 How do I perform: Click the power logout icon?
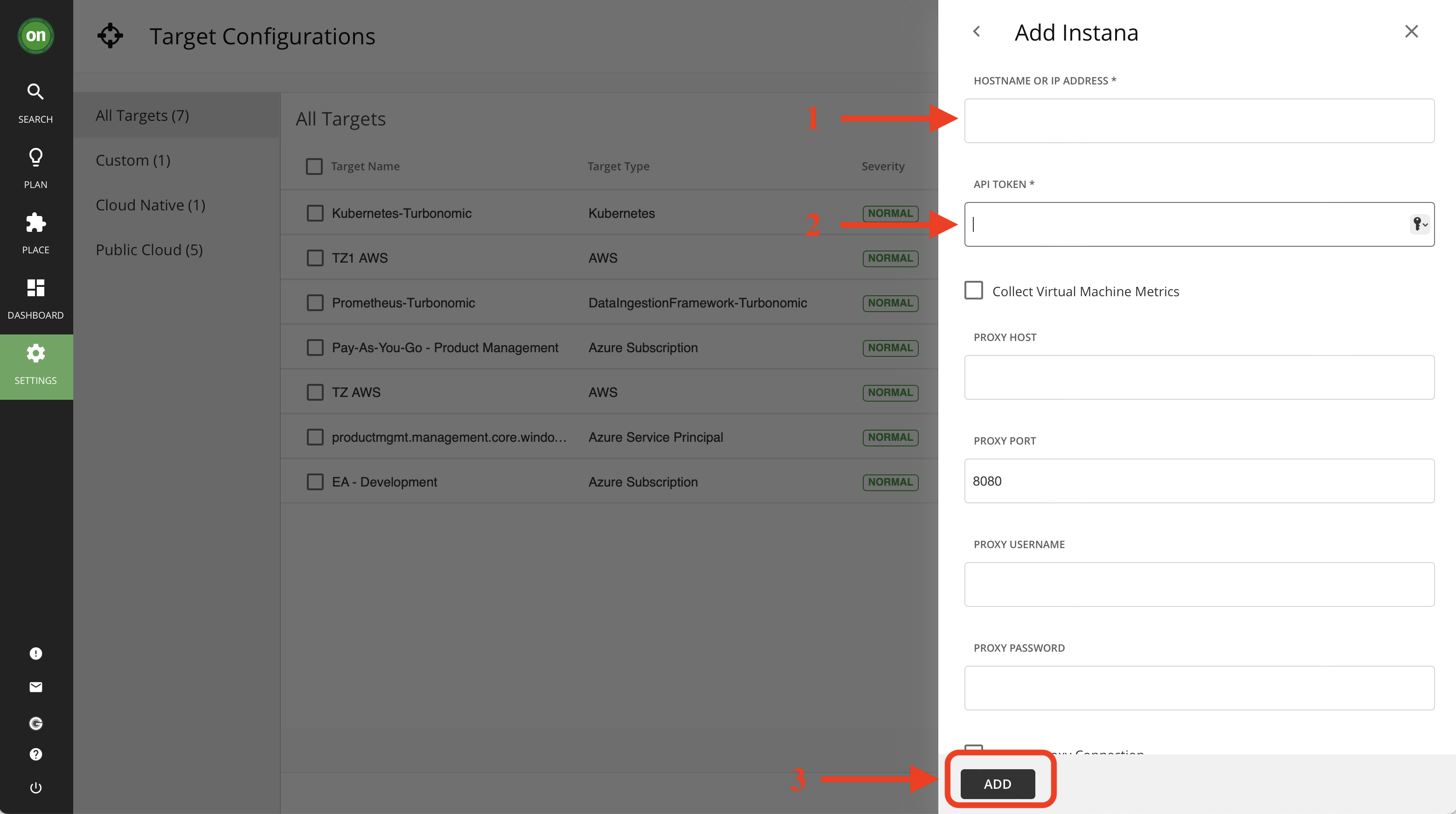(x=35, y=787)
